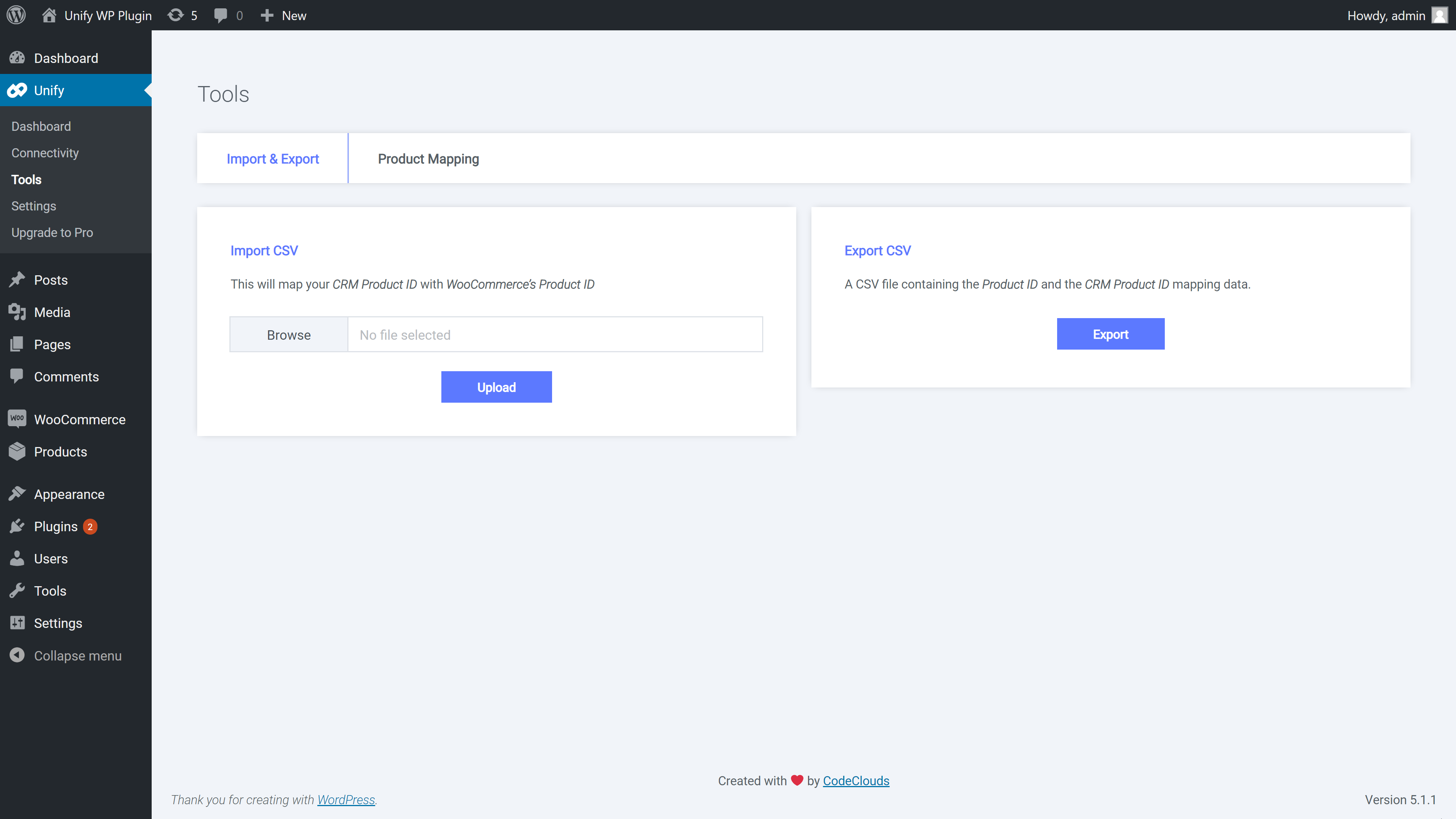Open the updates icon in admin bar

click(176, 15)
